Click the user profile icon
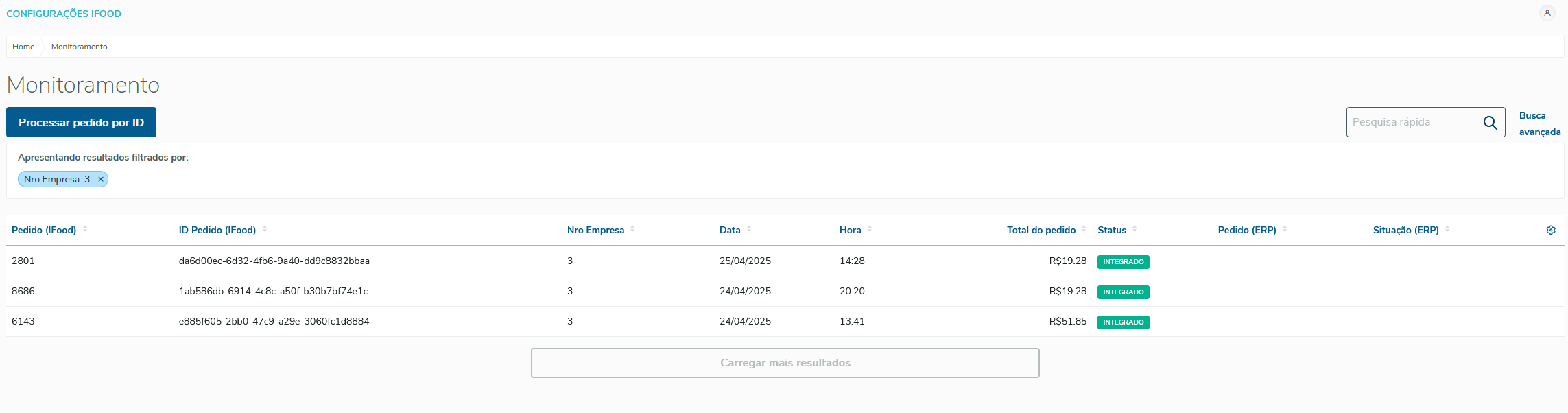Viewport: 1568px width, 413px height. pyautogui.click(x=1547, y=13)
